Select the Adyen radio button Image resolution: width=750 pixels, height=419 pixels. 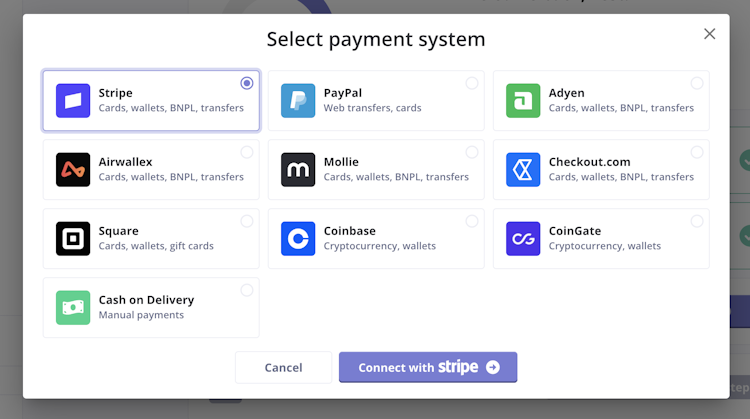[697, 83]
